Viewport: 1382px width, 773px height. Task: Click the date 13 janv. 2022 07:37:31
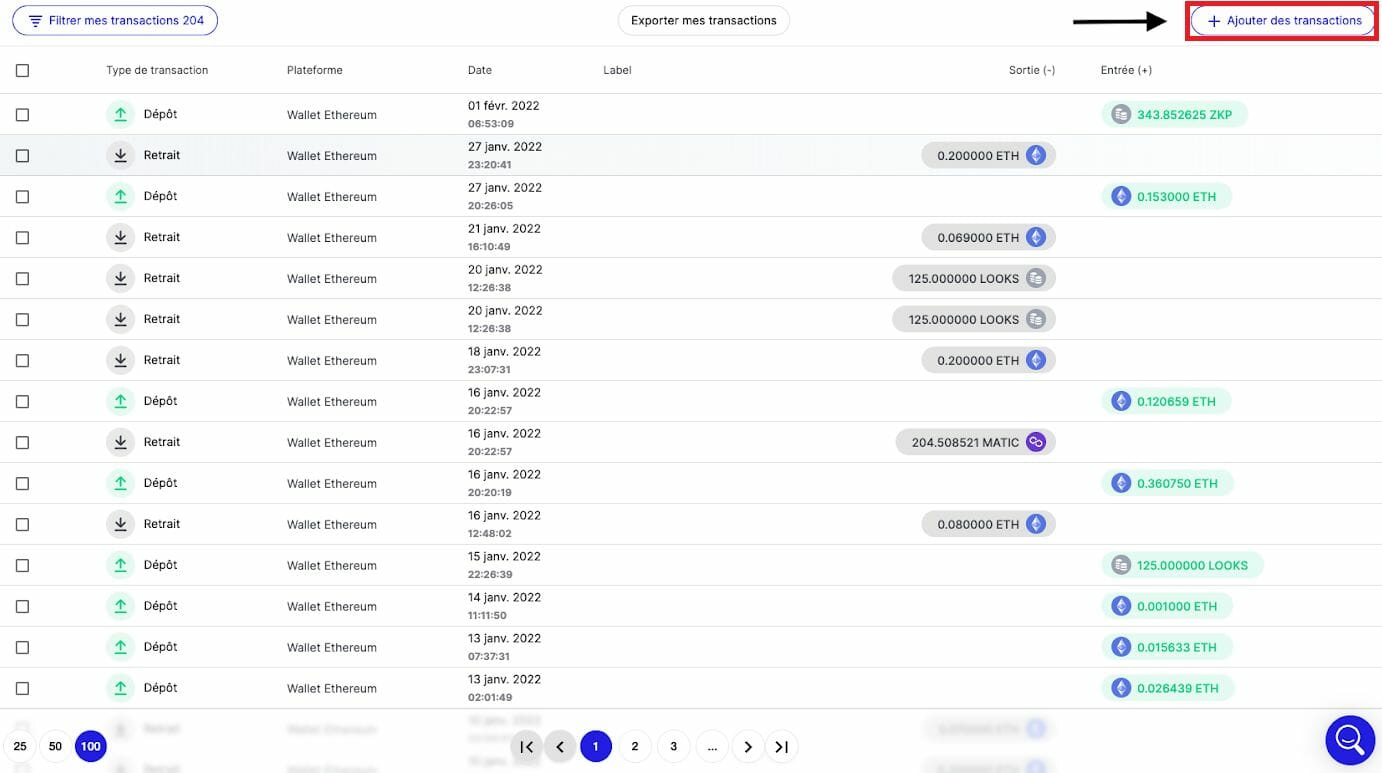(x=504, y=647)
